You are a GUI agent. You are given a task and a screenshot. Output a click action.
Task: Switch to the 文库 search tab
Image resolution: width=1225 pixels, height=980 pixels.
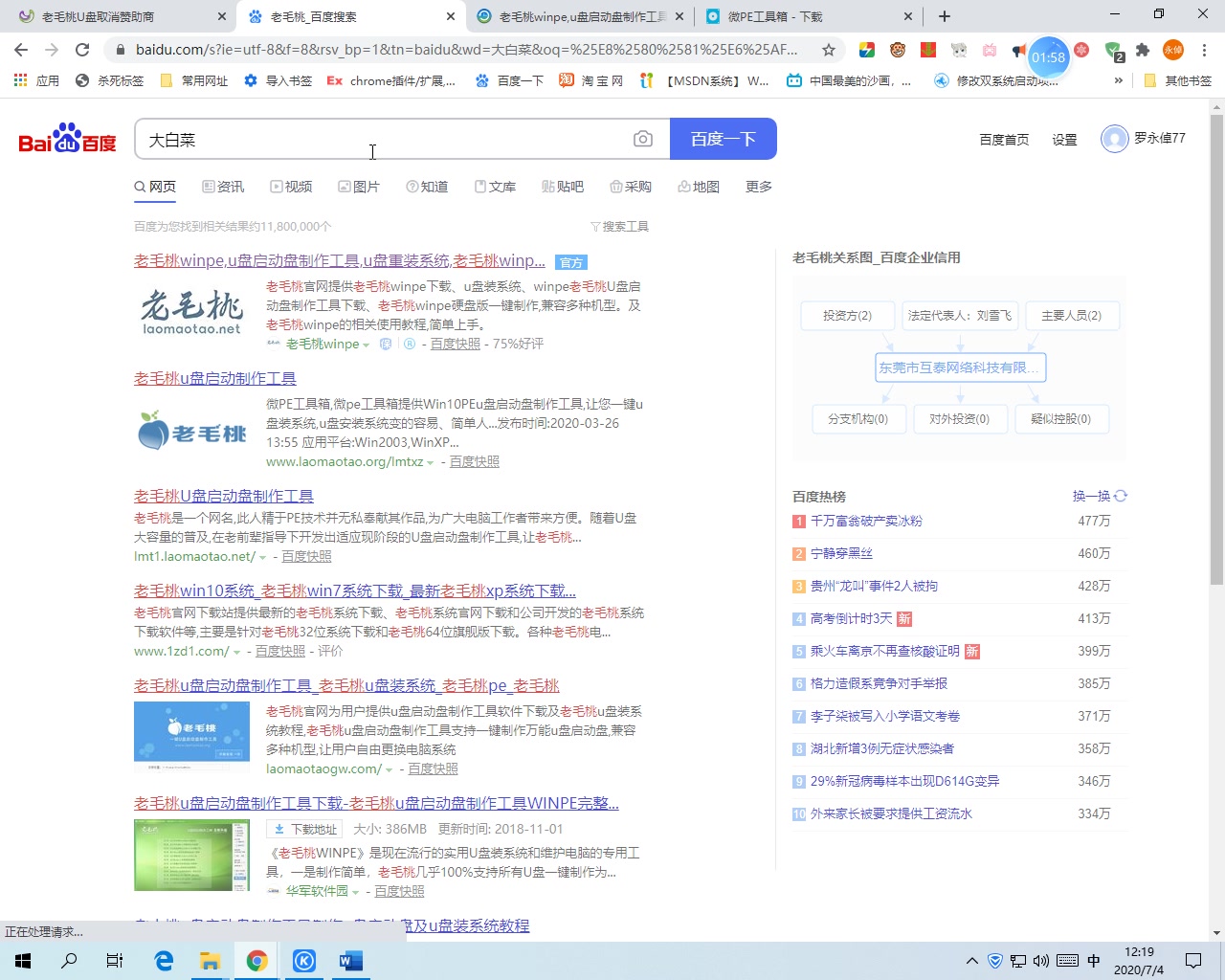tap(495, 187)
